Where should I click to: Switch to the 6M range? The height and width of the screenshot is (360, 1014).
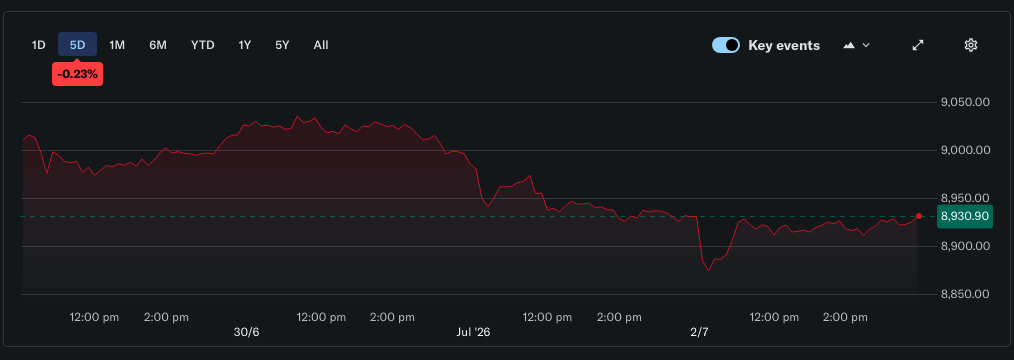(158, 45)
